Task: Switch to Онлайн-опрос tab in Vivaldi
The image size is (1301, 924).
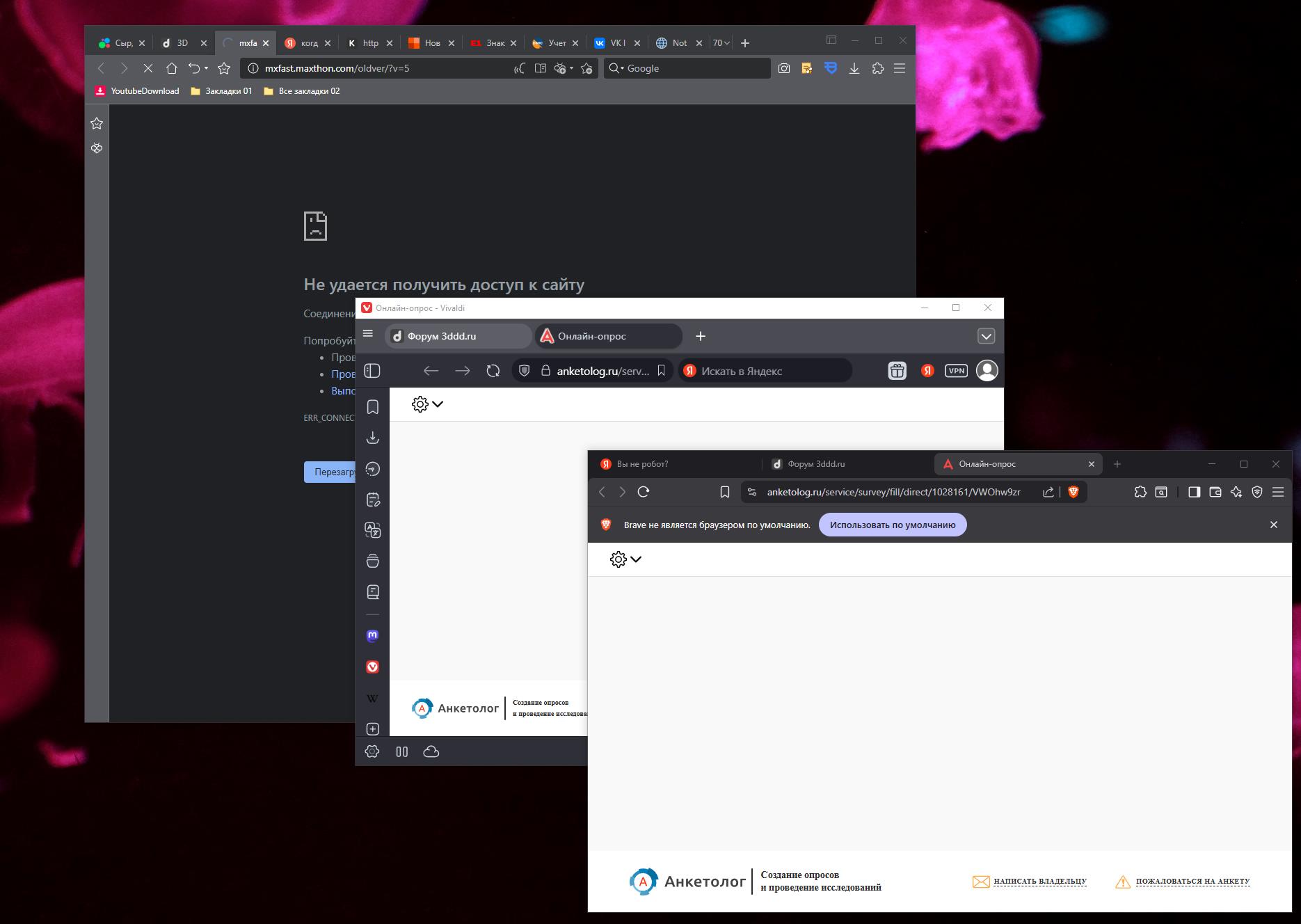Action: 608,336
